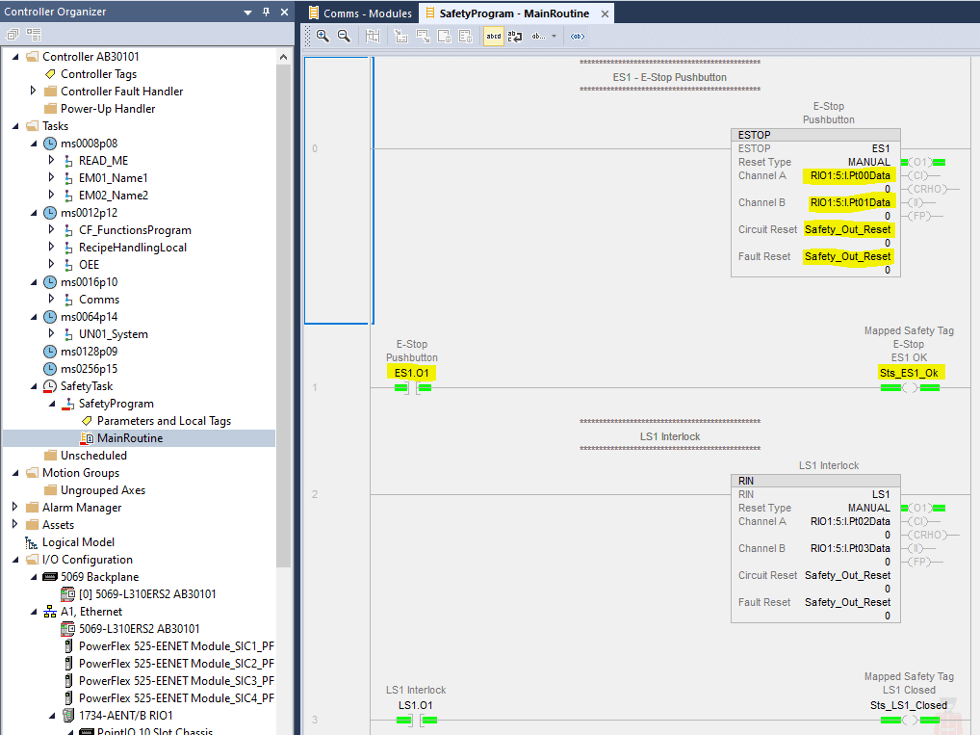This screenshot has height=736, width=980.
Task: Select [0] 5069-L310ERS2 AB30101 controller
Action: tap(148, 594)
